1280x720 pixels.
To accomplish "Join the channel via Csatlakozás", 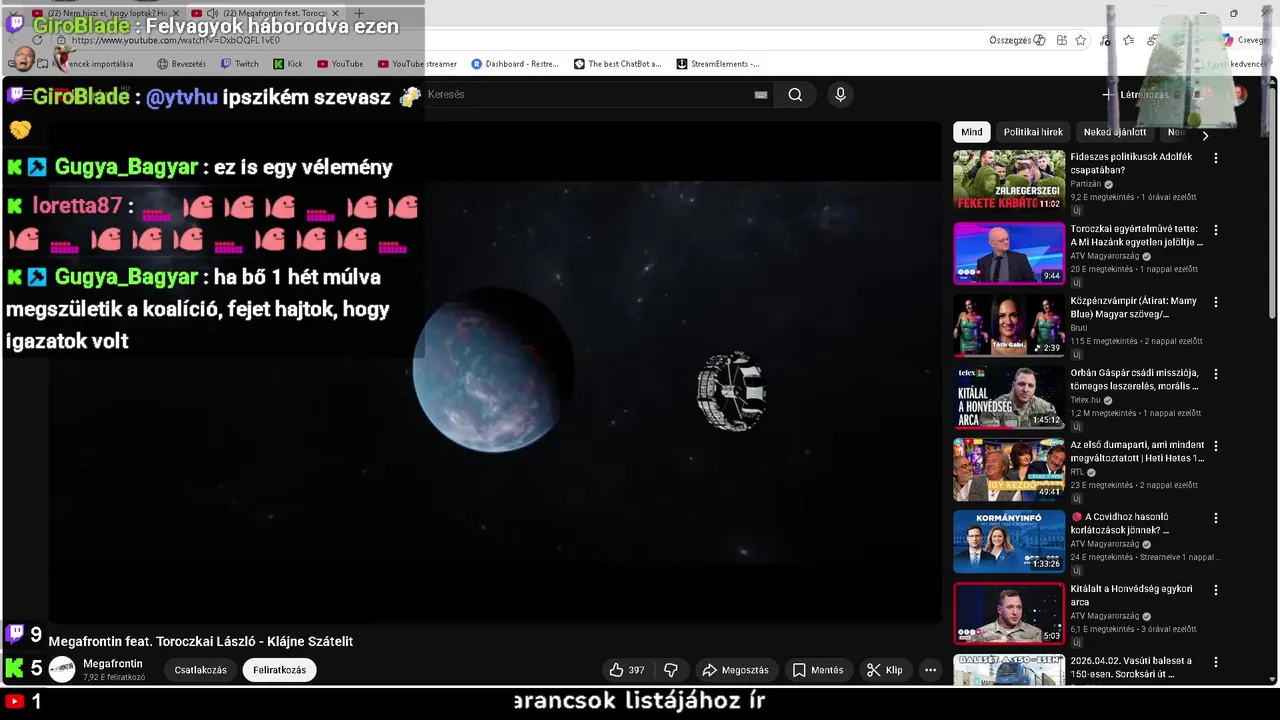I will (200, 670).
